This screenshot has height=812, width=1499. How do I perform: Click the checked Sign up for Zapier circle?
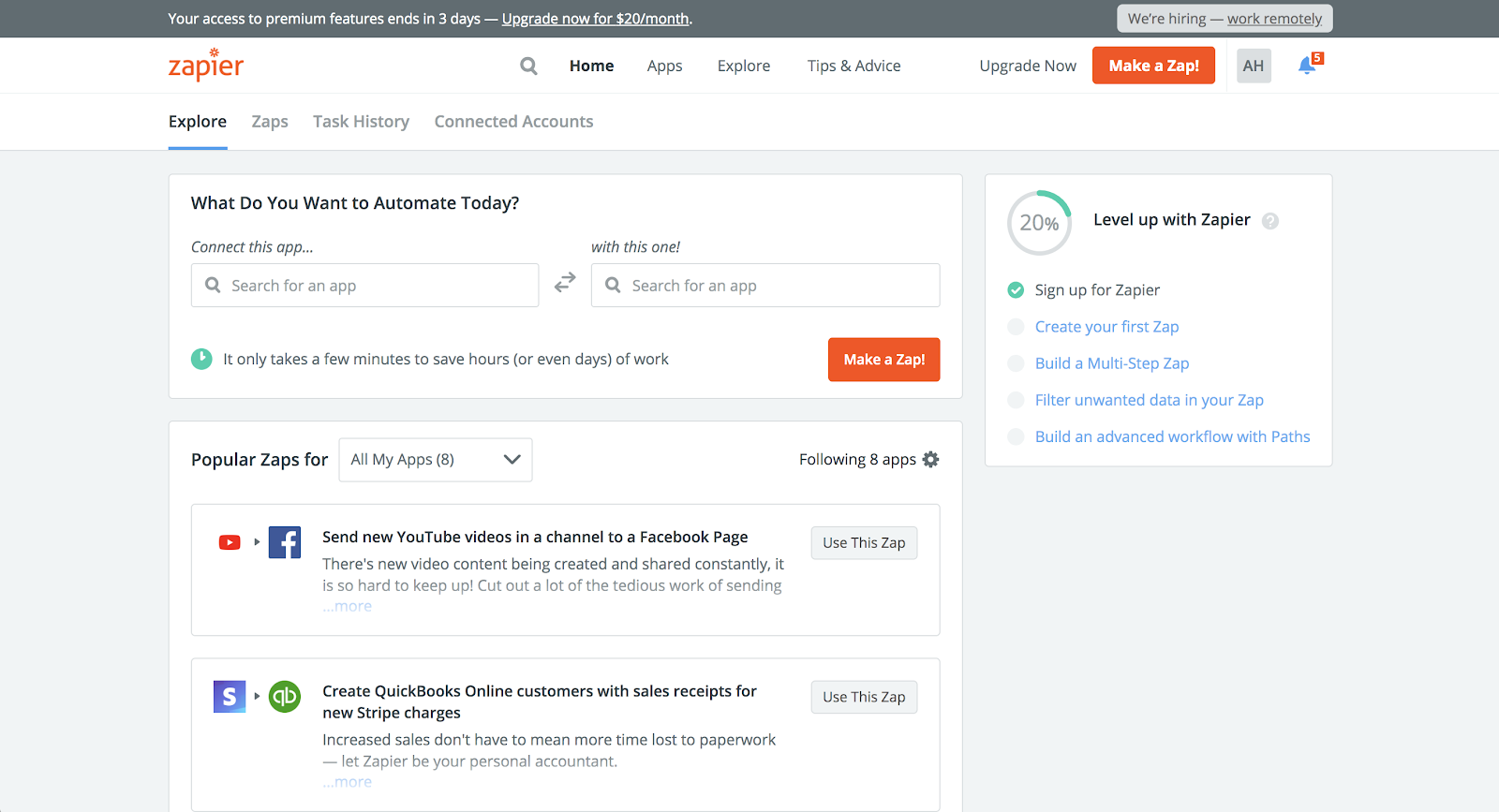(x=1016, y=290)
